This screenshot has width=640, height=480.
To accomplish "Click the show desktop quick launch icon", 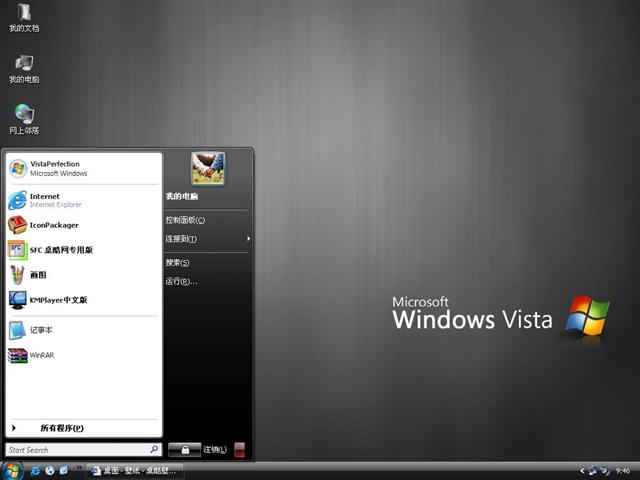I will pos(64,471).
